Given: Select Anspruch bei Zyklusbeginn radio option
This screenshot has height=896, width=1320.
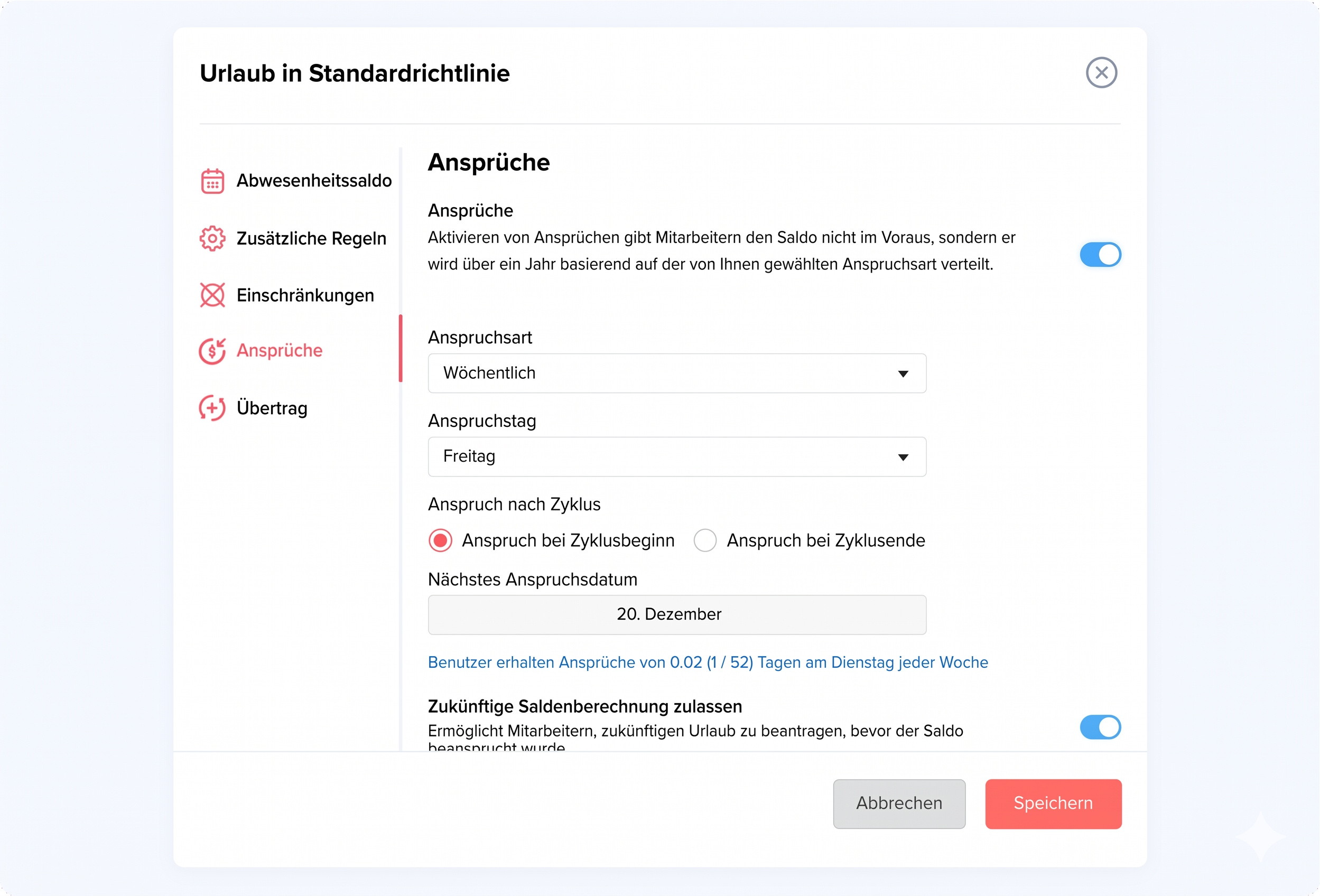Looking at the screenshot, I should coord(440,540).
